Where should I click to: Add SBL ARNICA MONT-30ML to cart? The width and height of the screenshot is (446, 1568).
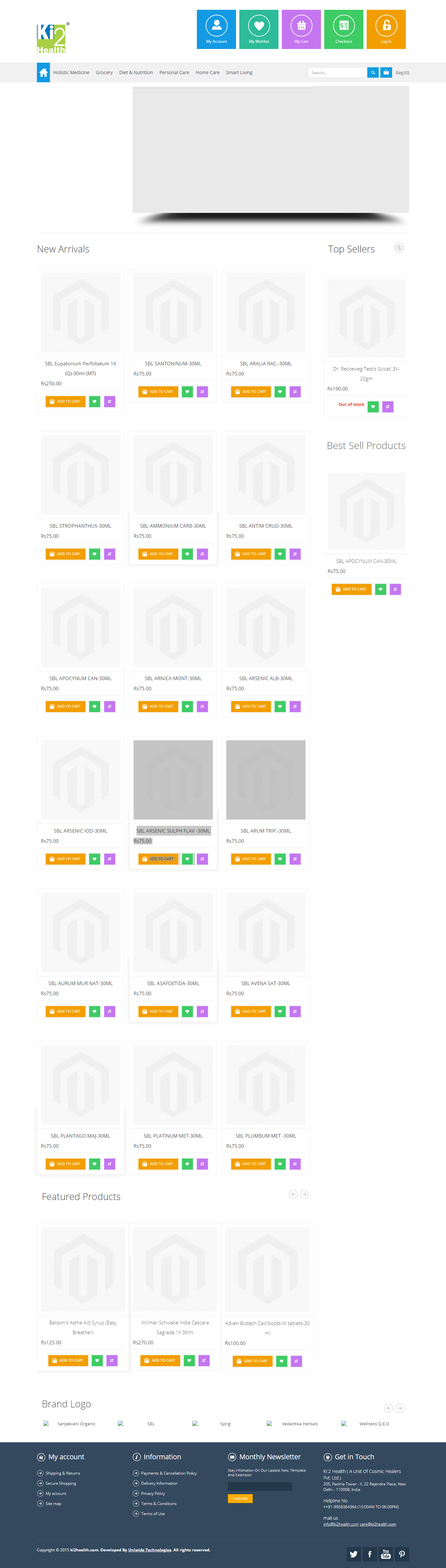158,706
